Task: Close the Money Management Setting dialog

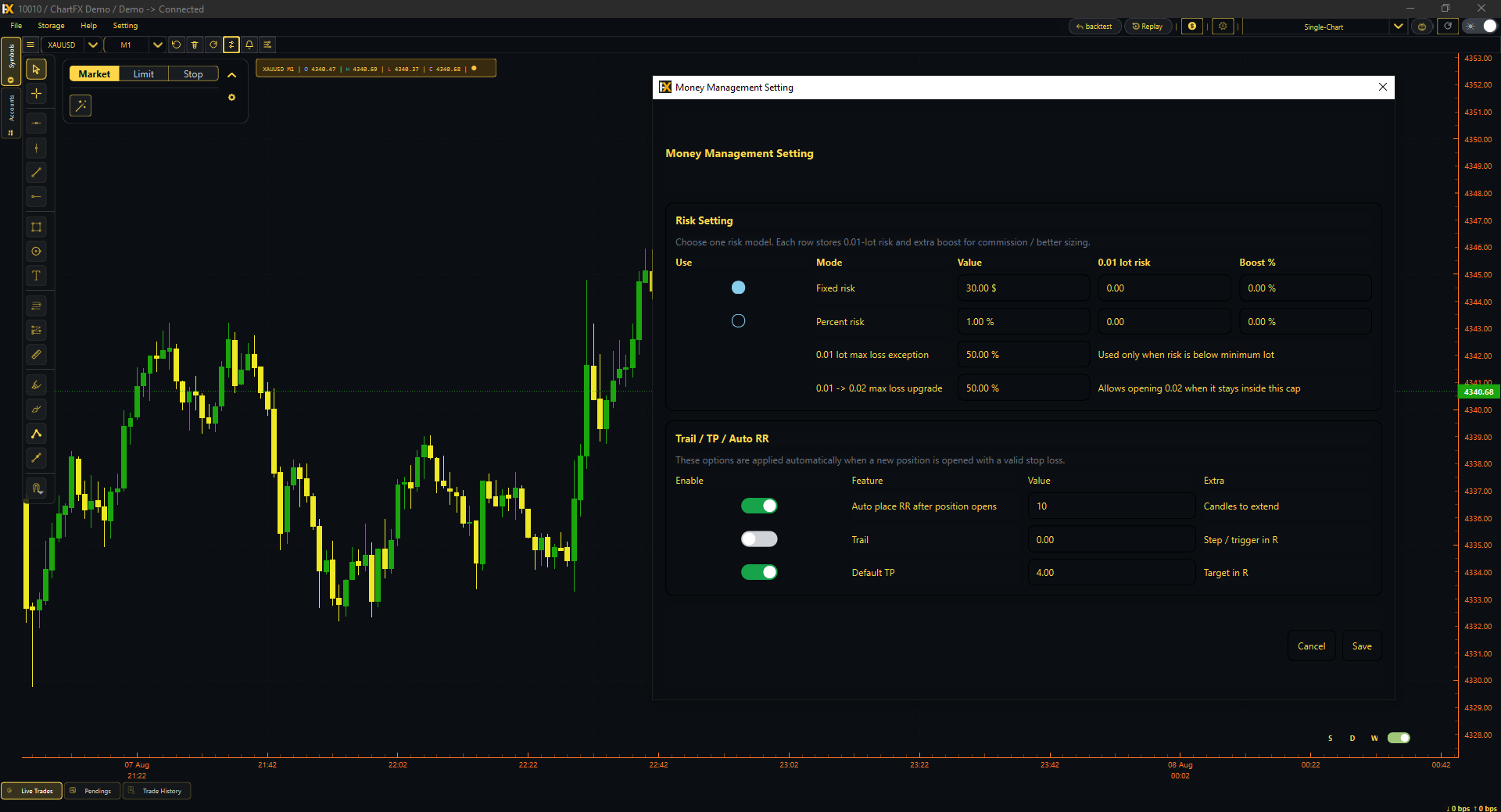Action: coord(1383,87)
